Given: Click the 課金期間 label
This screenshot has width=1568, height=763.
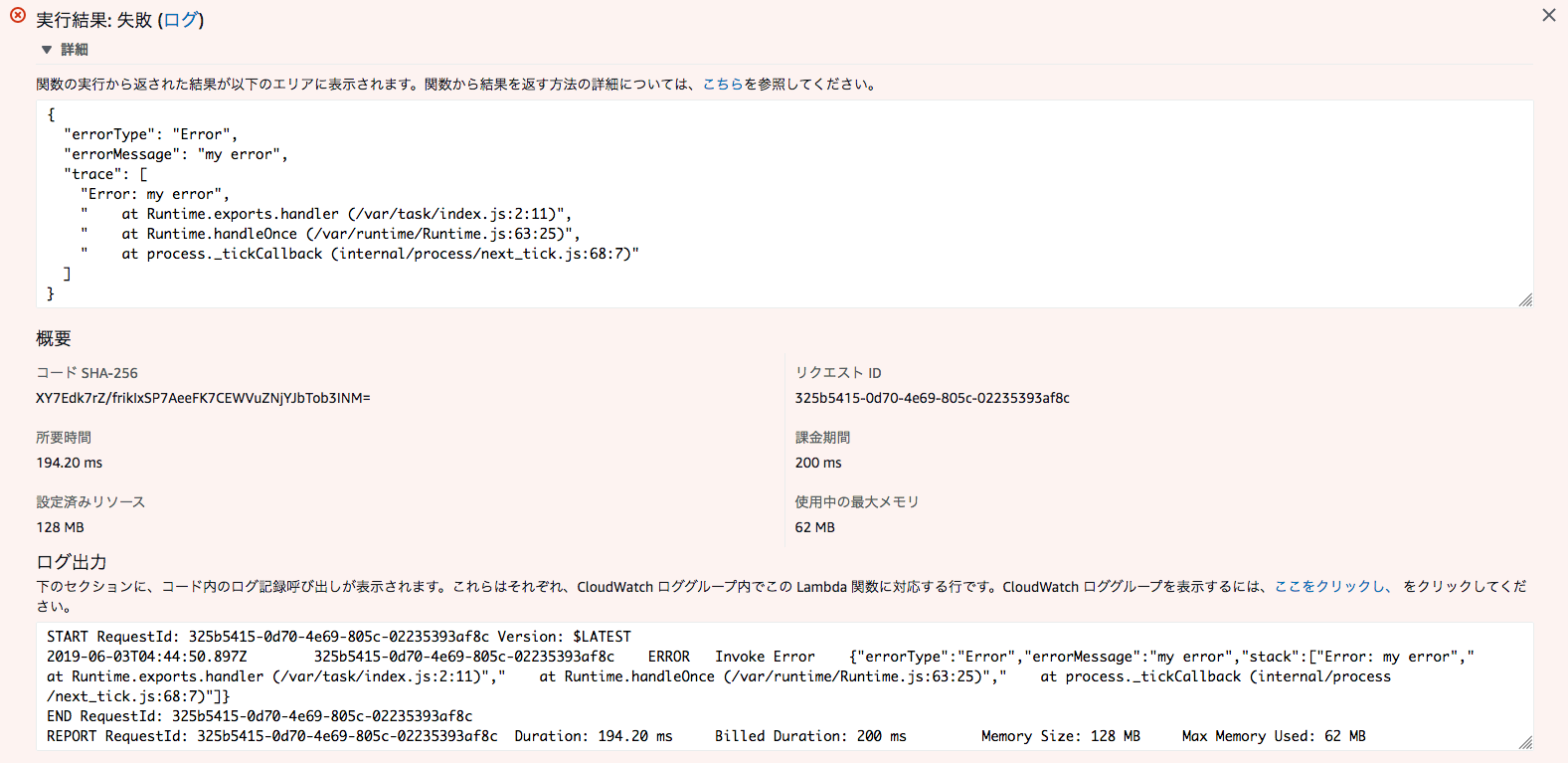Looking at the screenshot, I should (822, 438).
